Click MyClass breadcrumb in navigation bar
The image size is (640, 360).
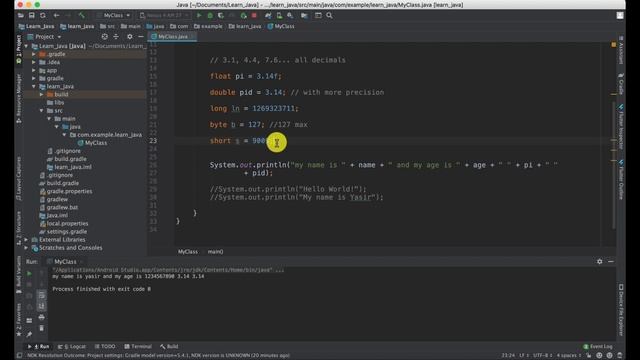[x=281, y=26]
